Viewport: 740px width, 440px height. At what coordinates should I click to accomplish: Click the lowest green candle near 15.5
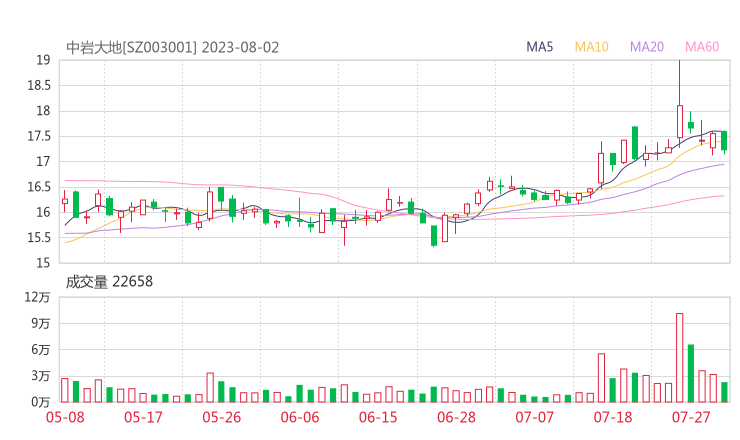click(434, 236)
